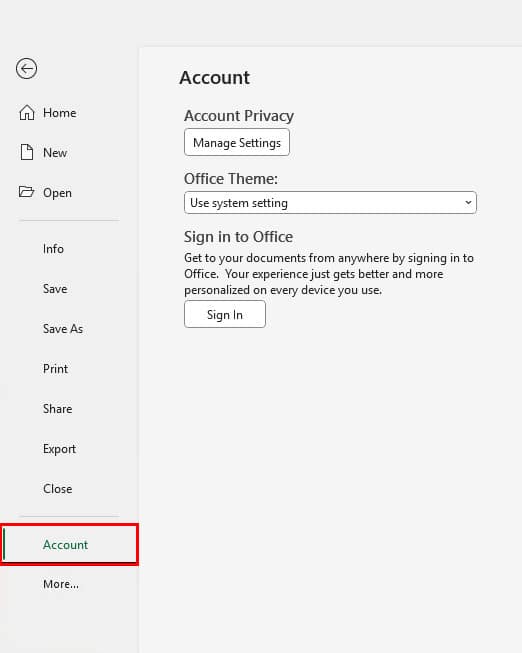Click the back arrow circle icon
This screenshot has height=653, width=522.
[x=26, y=68]
